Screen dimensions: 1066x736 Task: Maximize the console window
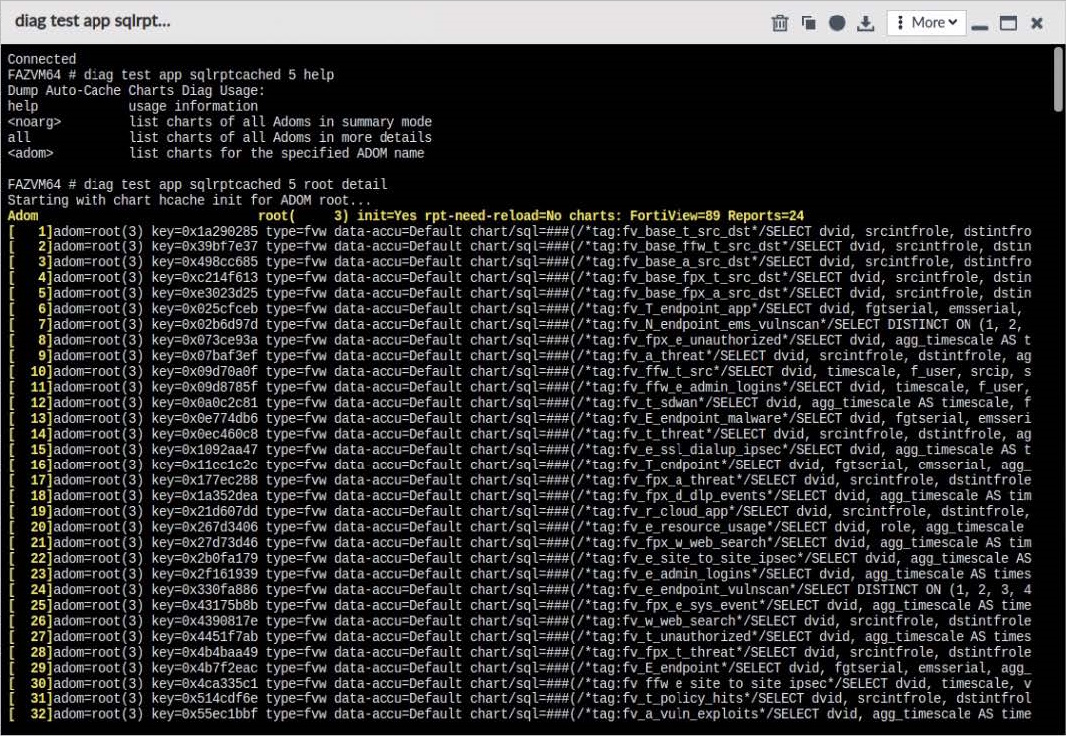(1008, 23)
